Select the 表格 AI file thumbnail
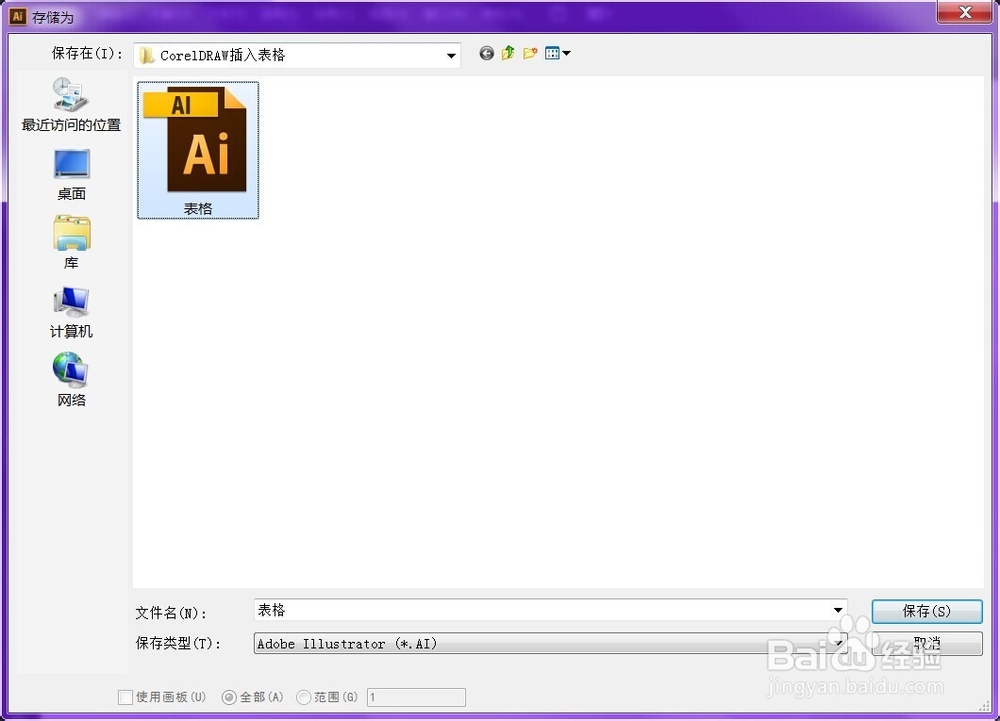Viewport: 1000px width, 721px height. [x=198, y=150]
